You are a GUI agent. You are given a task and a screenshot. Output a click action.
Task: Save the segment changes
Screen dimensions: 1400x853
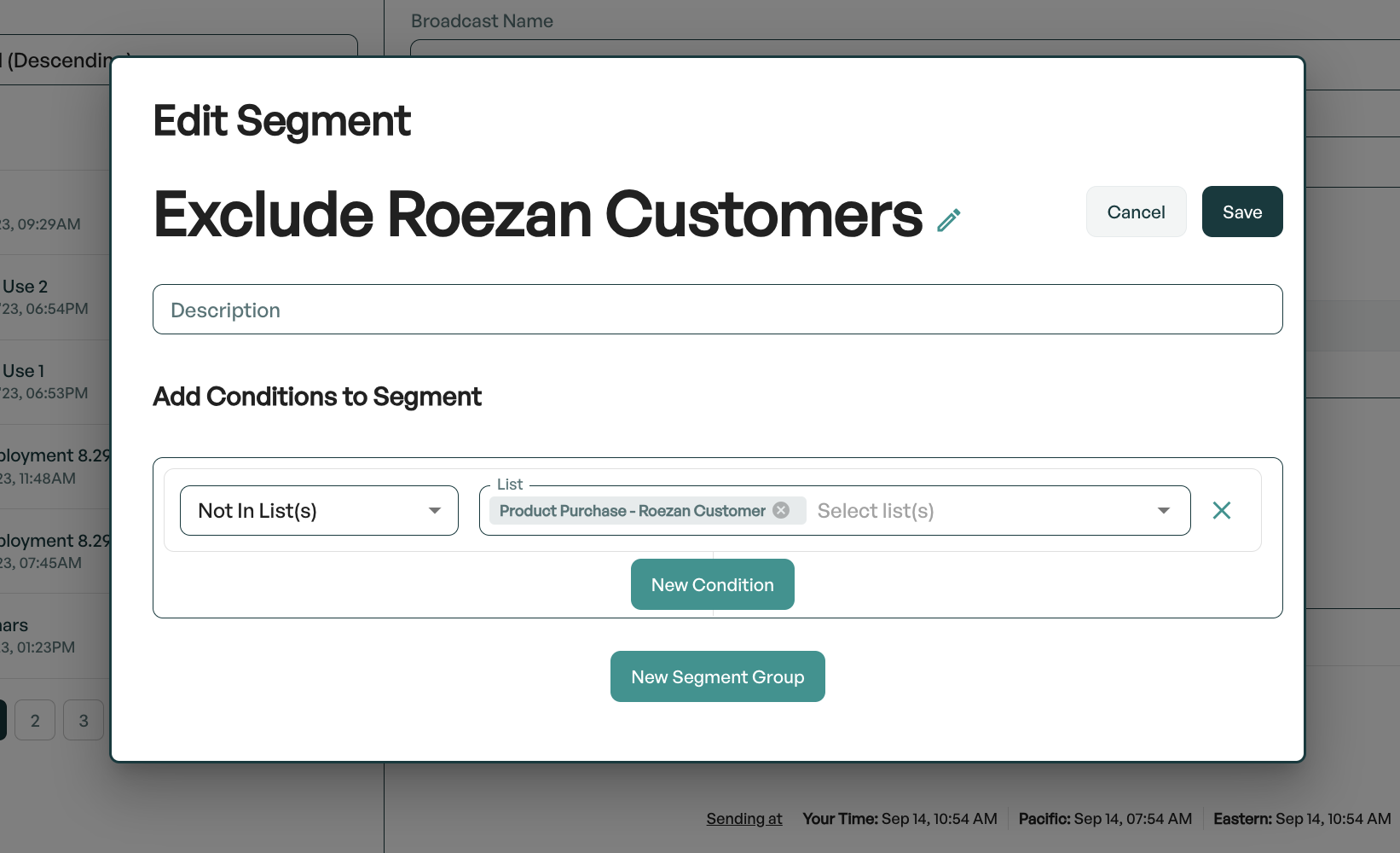tap(1241, 212)
